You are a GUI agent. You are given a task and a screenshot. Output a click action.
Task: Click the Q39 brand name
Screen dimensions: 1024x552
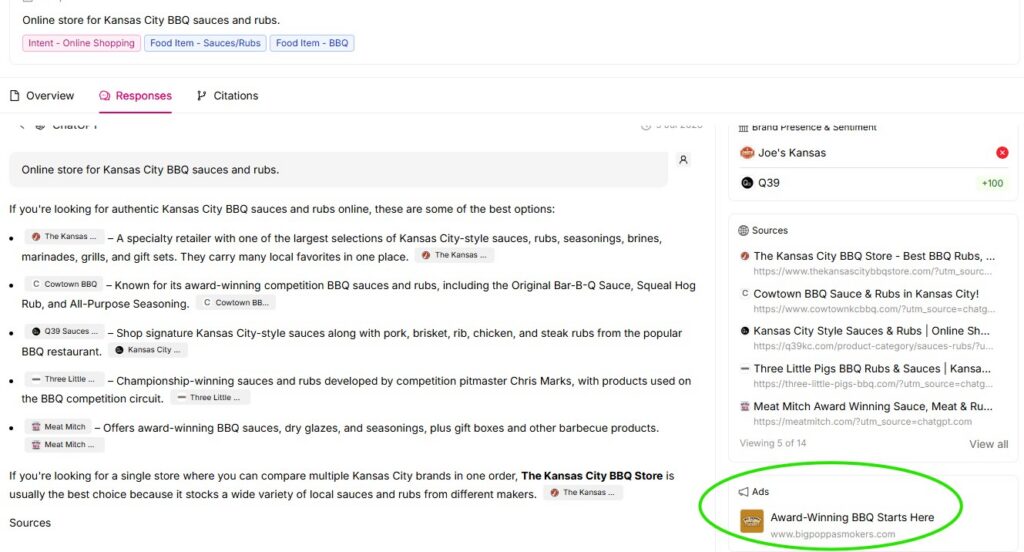coord(769,183)
